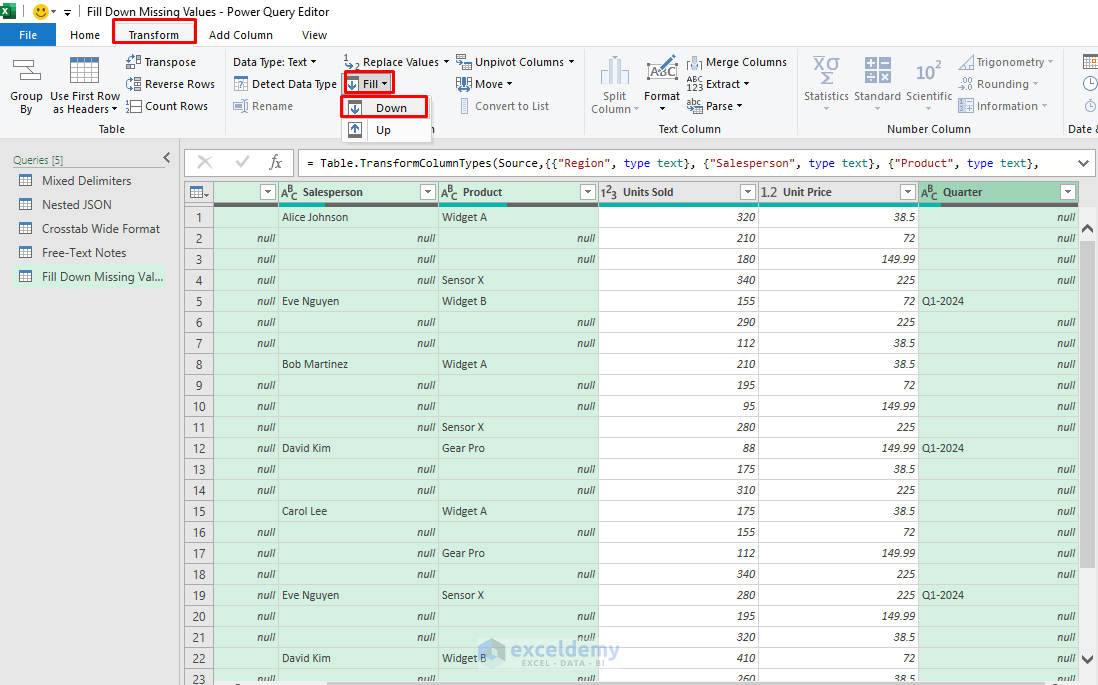This screenshot has height=685, width=1098.
Task: Click Convert to List
Action: coord(503,106)
